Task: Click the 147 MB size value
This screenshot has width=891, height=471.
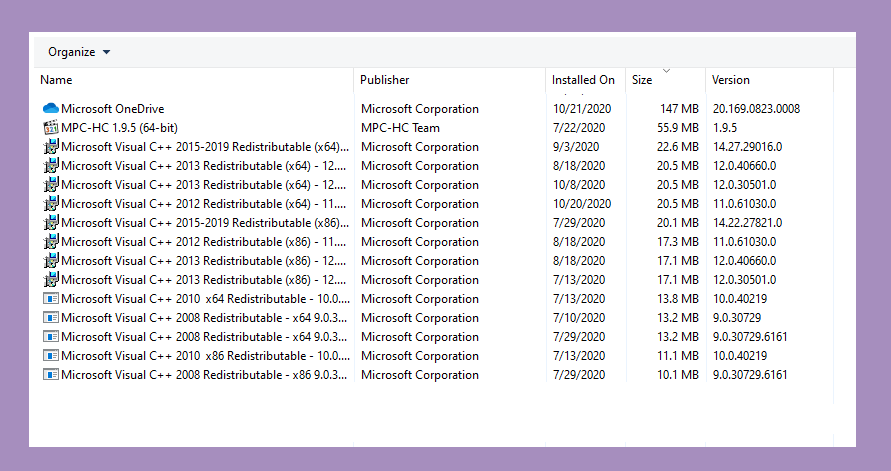Action: coord(679,109)
